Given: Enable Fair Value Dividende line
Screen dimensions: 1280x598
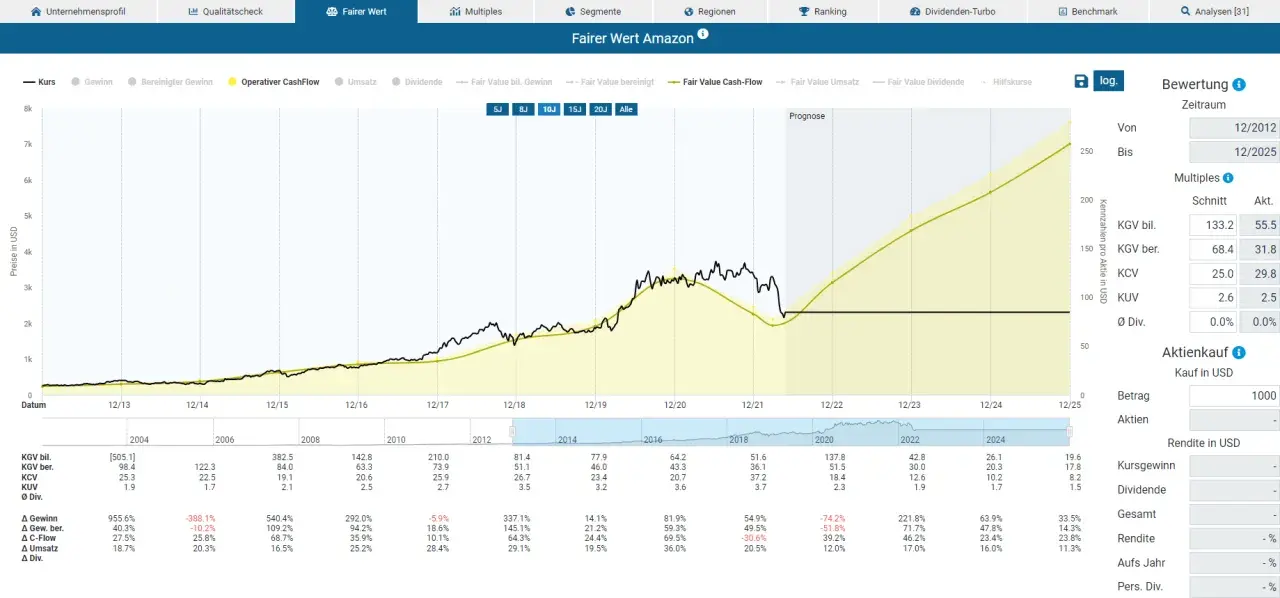Looking at the screenshot, I should [918, 82].
